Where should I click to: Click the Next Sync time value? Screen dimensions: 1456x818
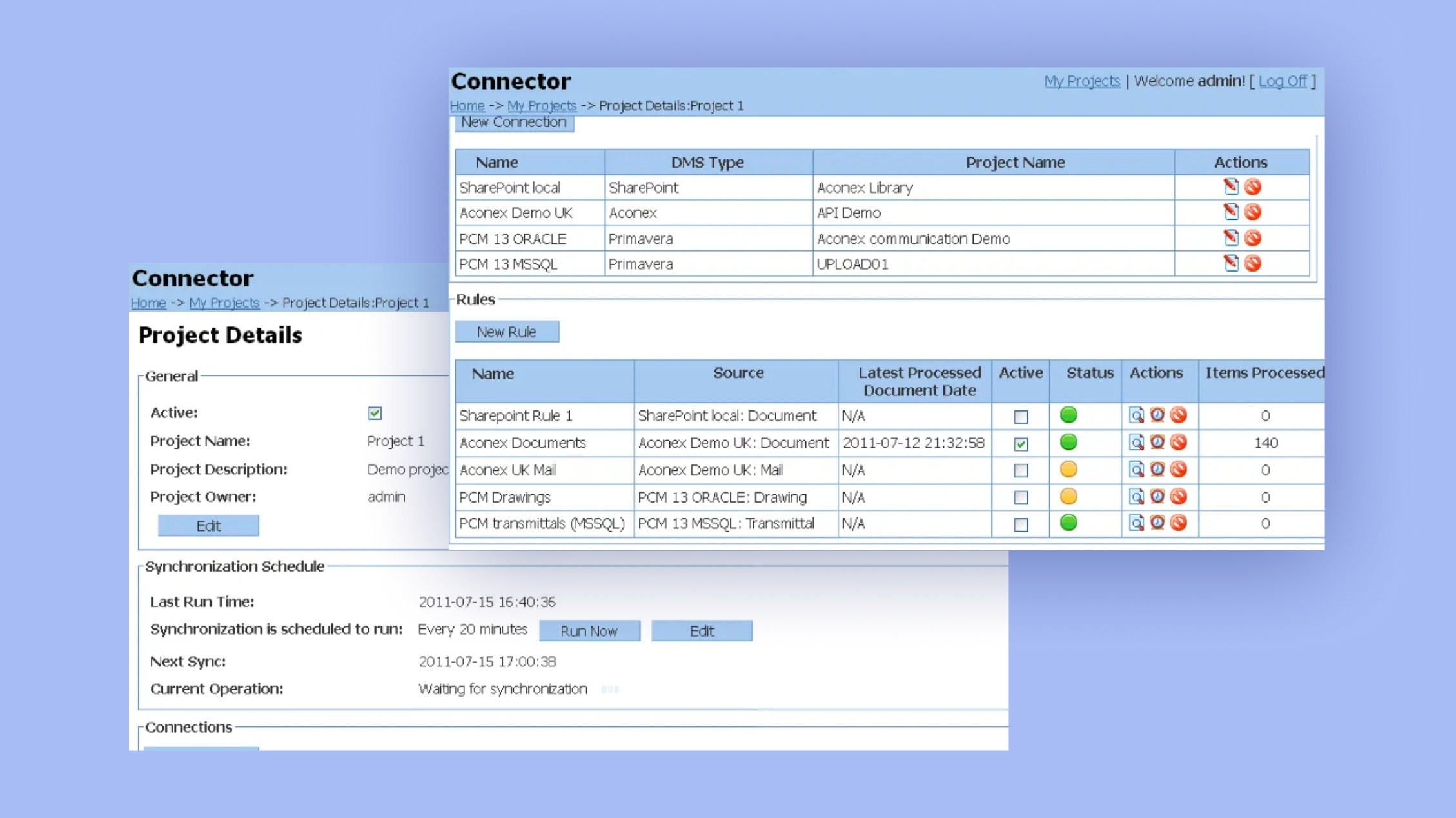487,662
